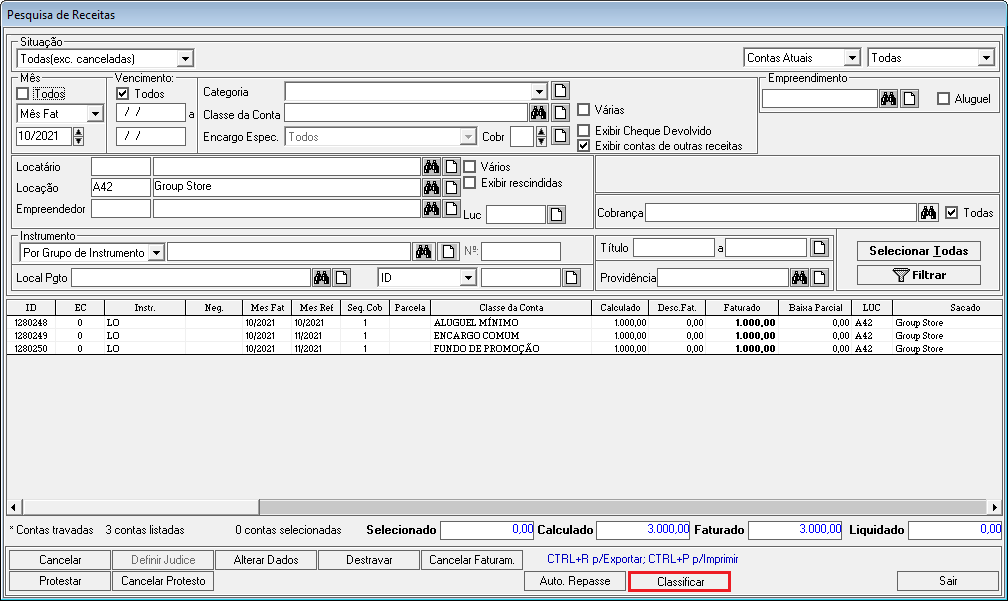1008x601 pixels.
Task: Clear Providência with page icon
Action: (819, 277)
